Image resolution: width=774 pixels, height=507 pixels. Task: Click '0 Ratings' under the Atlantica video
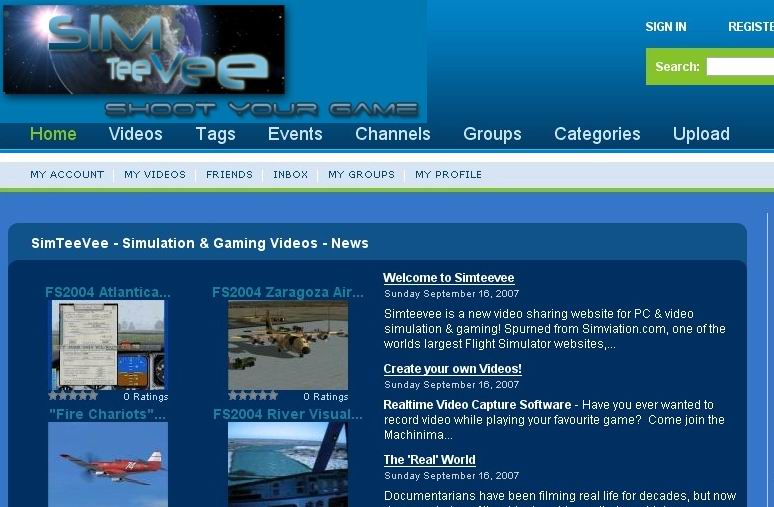pos(146,397)
